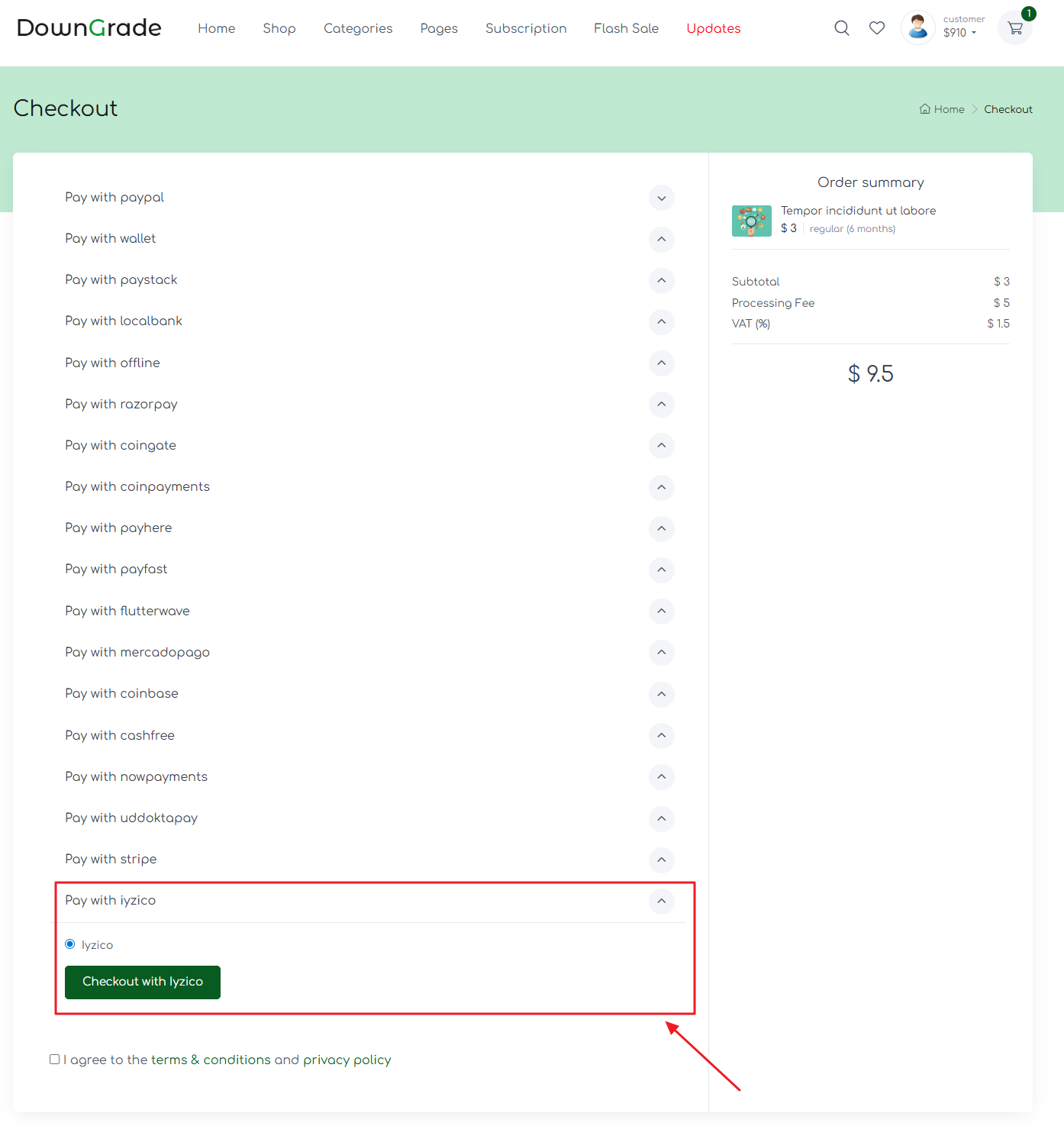The image size is (1064, 1126).
Task: Click the breadcrumb Home icon link
Action: tap(942, 109)
